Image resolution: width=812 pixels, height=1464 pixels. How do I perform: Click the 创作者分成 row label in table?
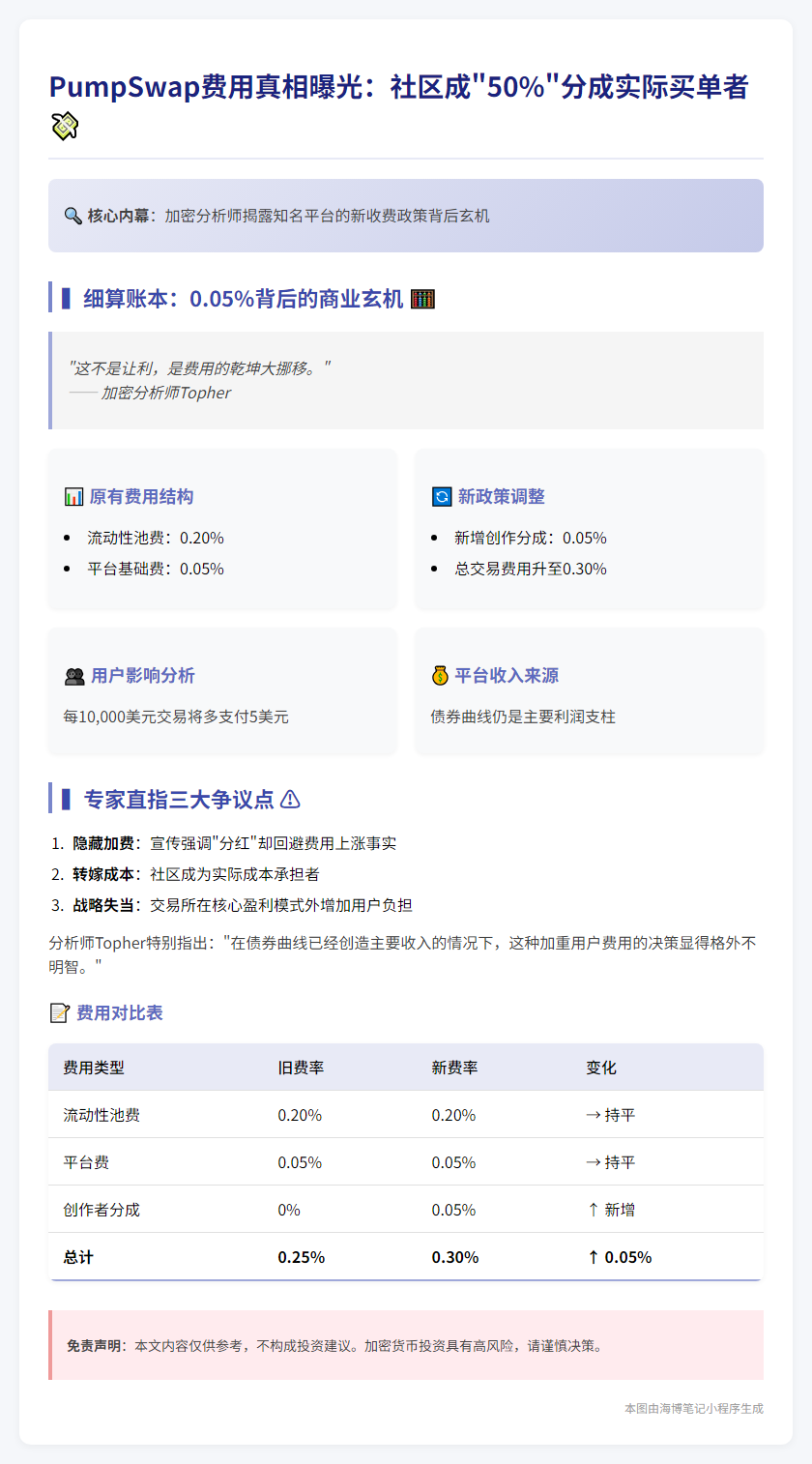101,1210
